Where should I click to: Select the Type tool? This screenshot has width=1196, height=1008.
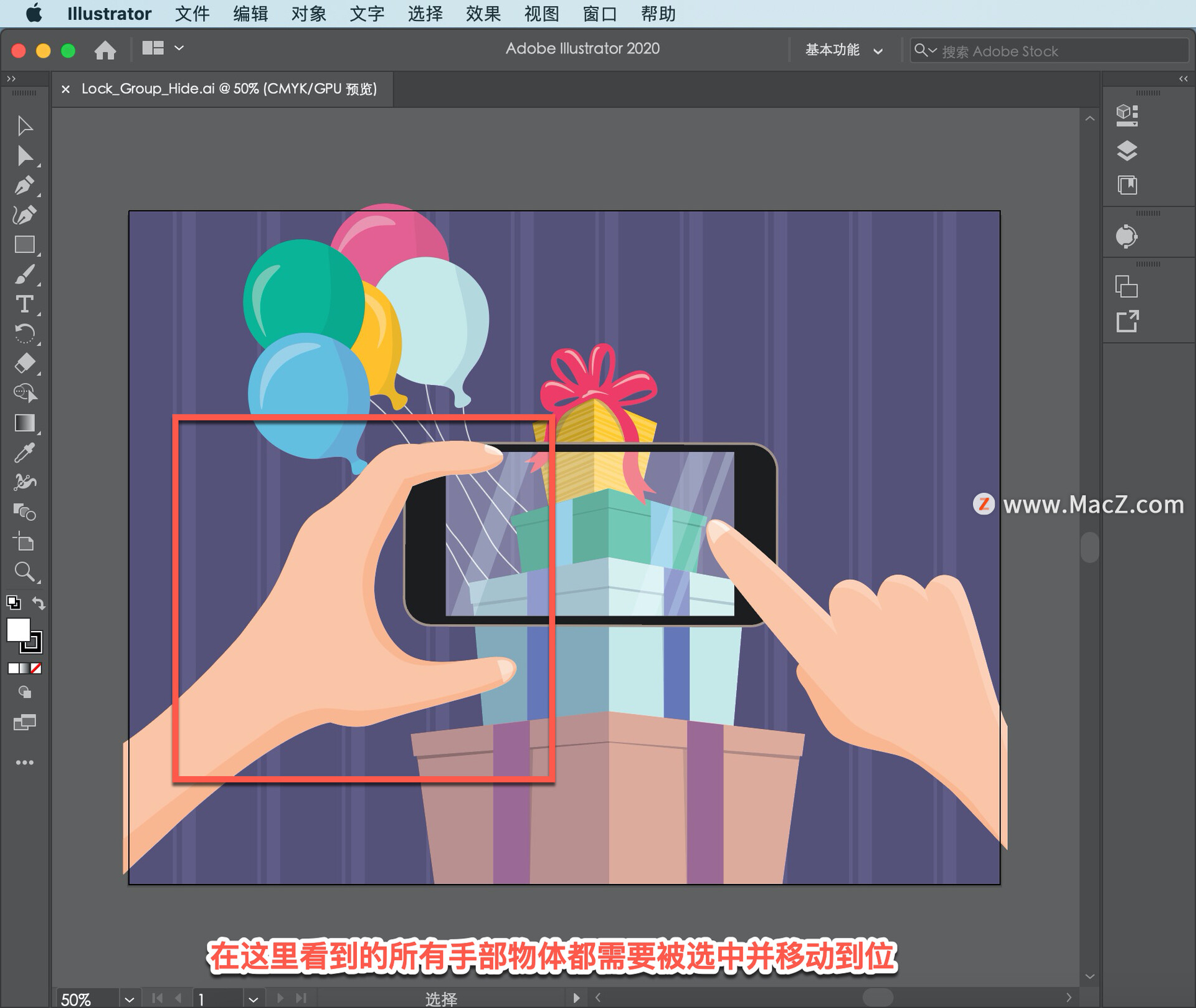click(25, 304)
